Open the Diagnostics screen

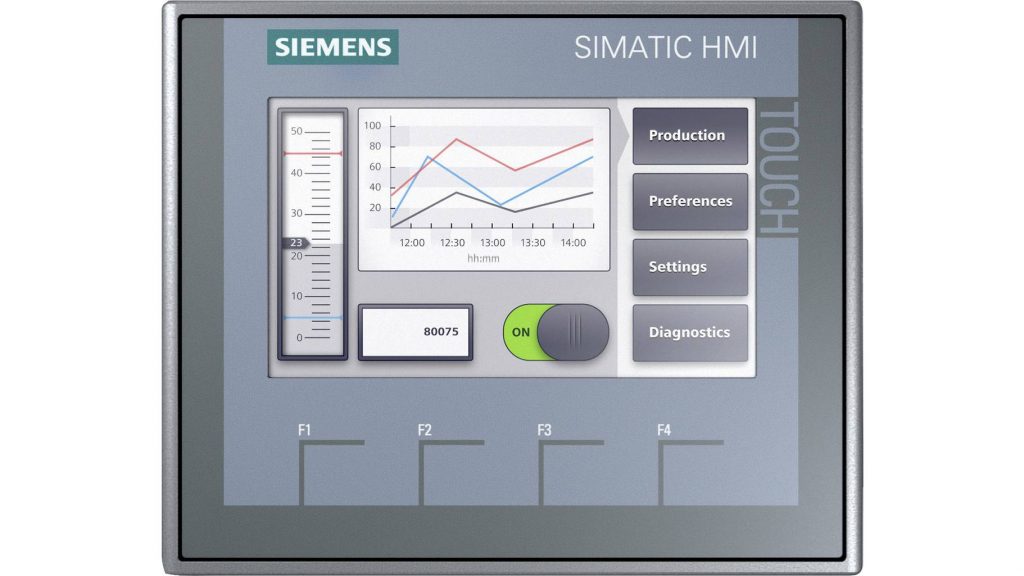[x=690, y=332]
